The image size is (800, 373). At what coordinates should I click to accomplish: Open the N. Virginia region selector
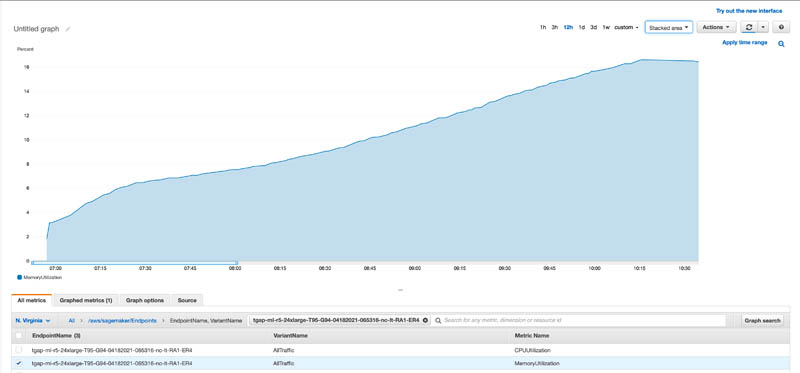point(33,320)
